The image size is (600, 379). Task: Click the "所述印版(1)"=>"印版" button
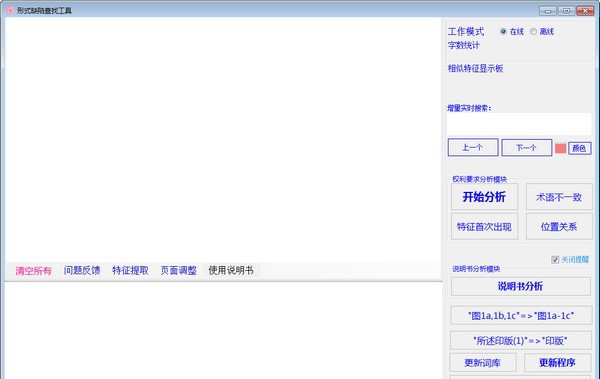point(520,340)
